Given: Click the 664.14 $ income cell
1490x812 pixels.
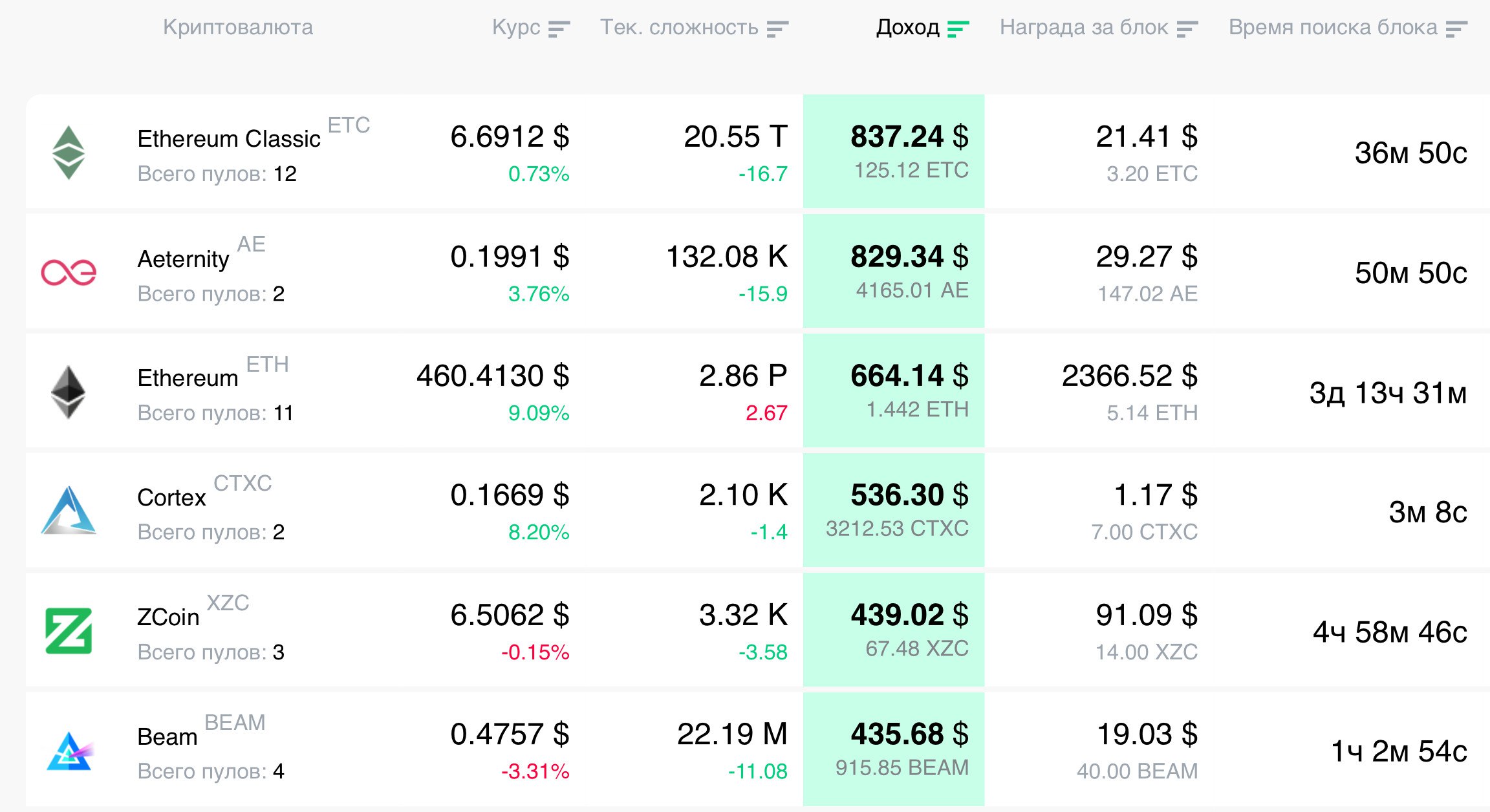Looking at the screenshot, I should pos(894,390).
